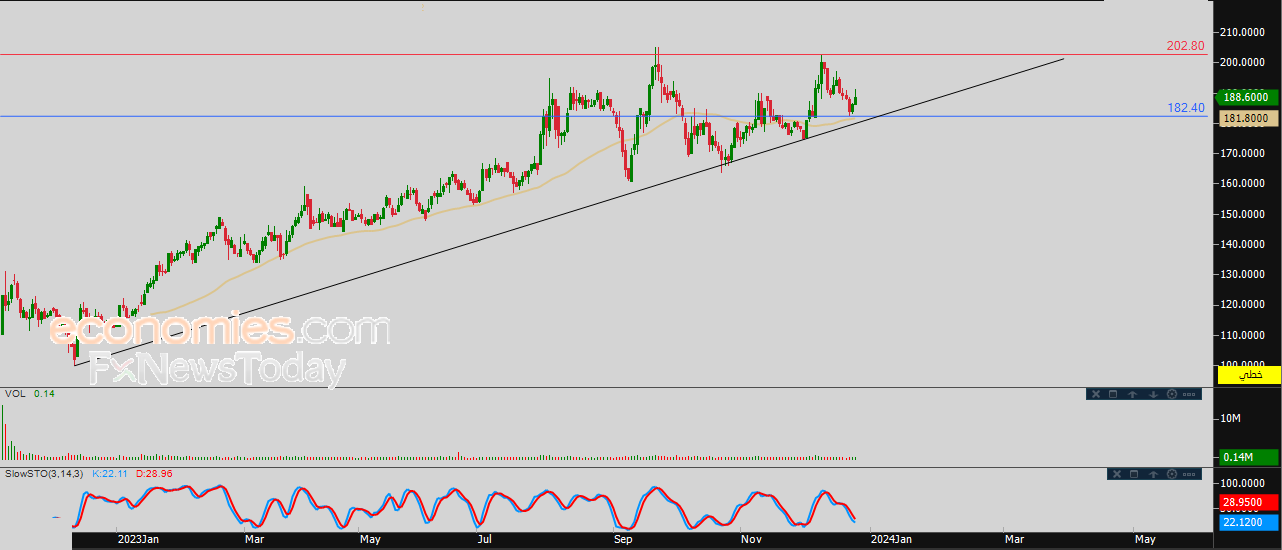Click the SlowSTO(3,14,3) indicator label
Screen dimensions: 1282x550
43,473
